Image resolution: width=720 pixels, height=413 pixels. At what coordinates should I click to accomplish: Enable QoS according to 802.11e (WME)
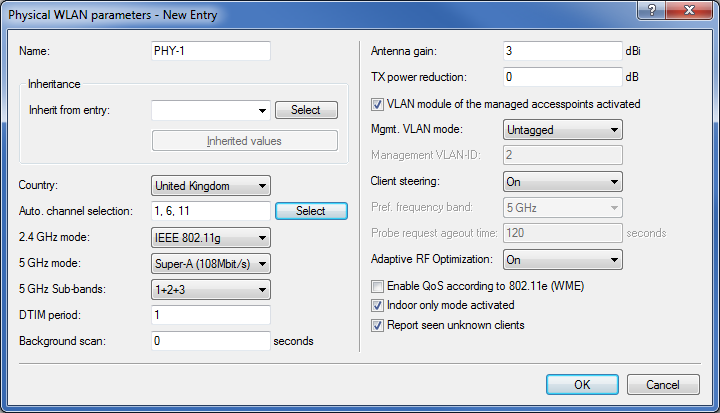click(x=377, y=286)
